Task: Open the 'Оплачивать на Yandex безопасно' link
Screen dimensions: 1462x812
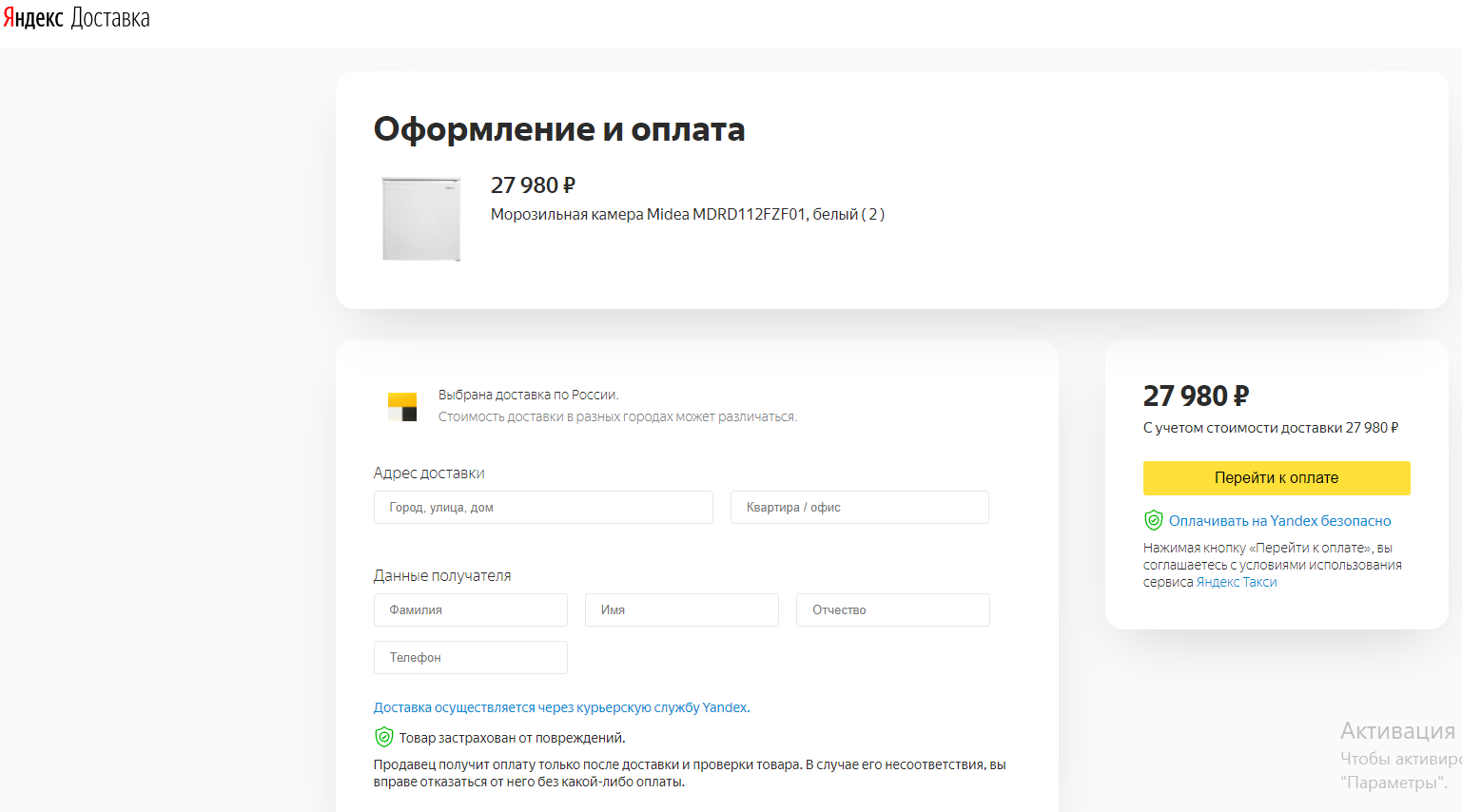Action: 1279,521
